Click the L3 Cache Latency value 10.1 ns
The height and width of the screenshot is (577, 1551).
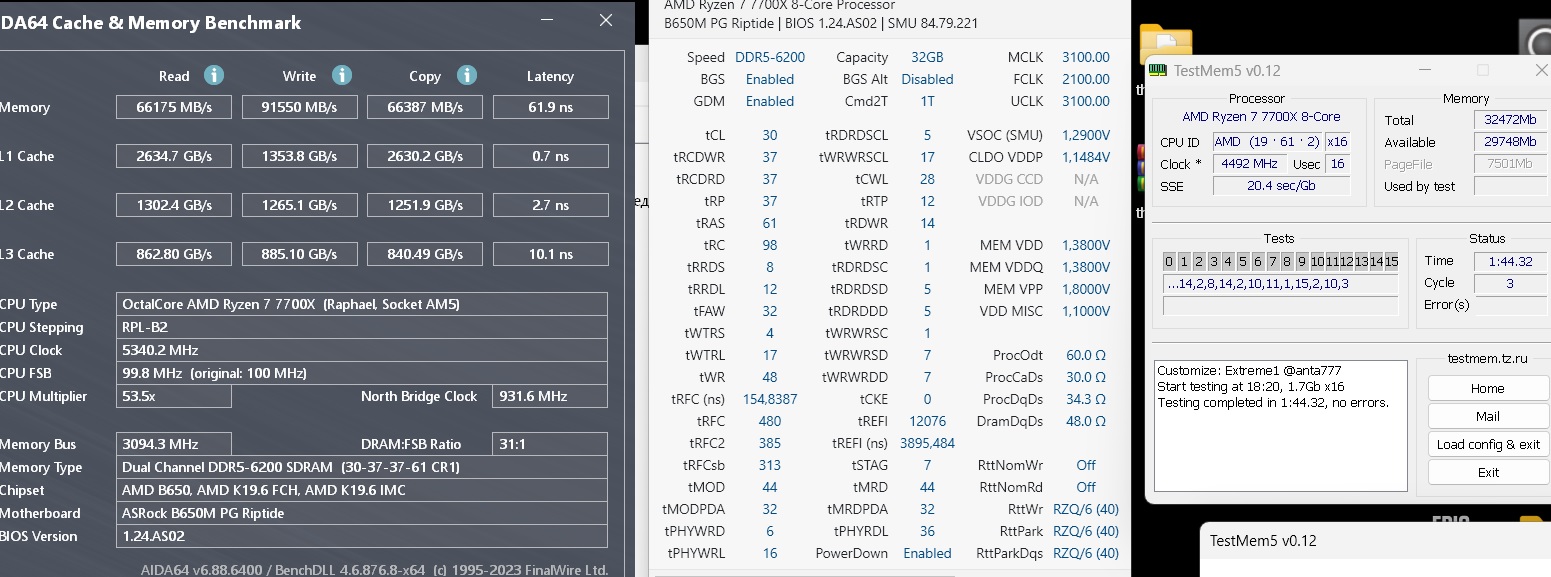550,254
